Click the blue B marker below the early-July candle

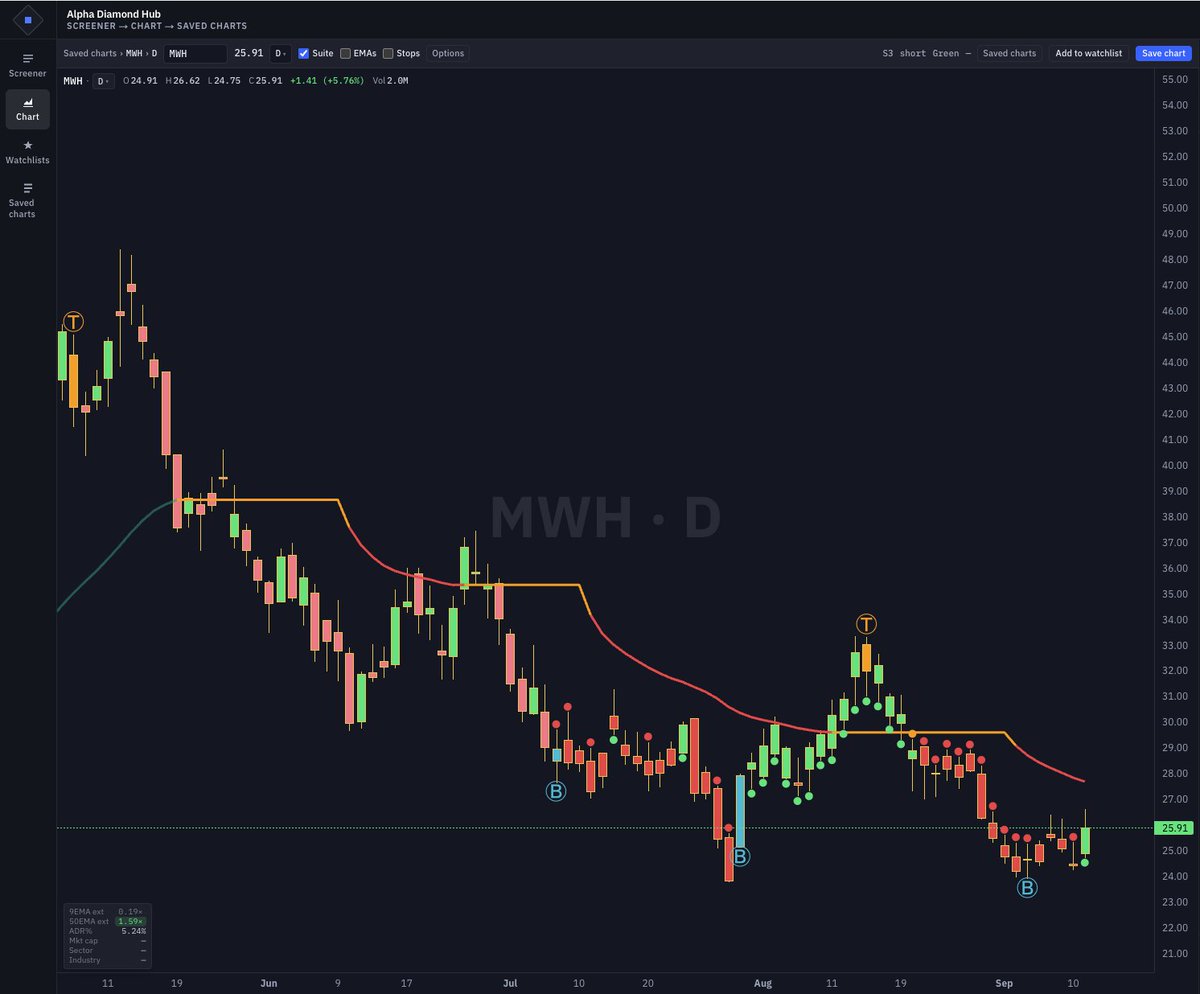pyautogui.click(x=556, y=791)
